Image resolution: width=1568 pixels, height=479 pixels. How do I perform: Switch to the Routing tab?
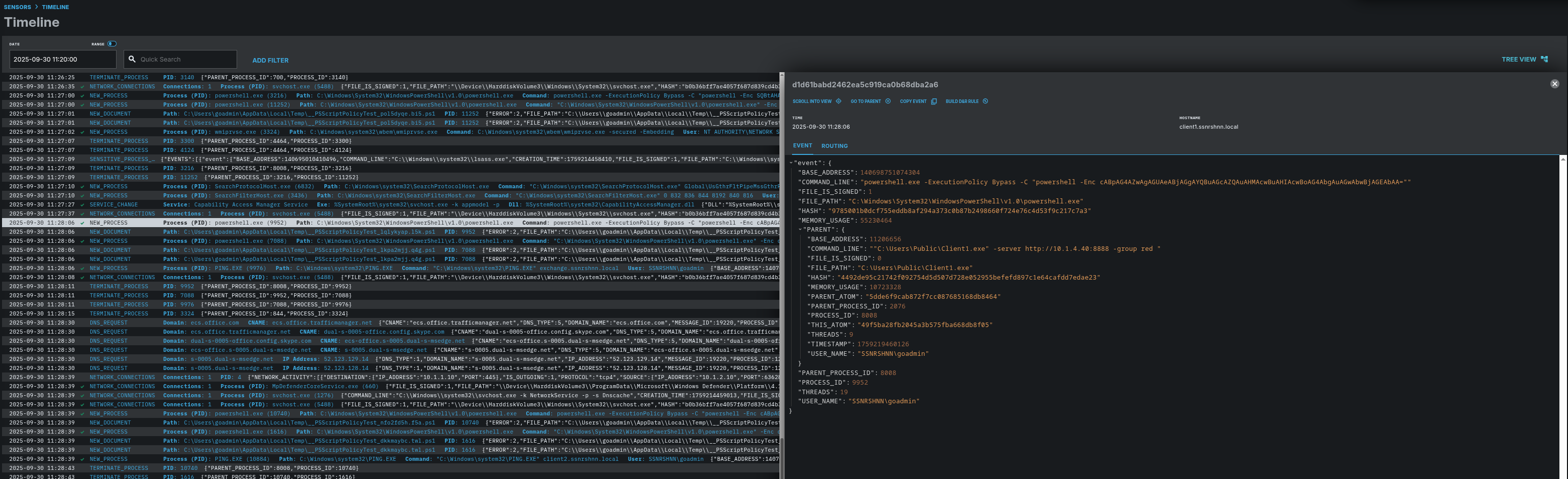pos(834,146)
